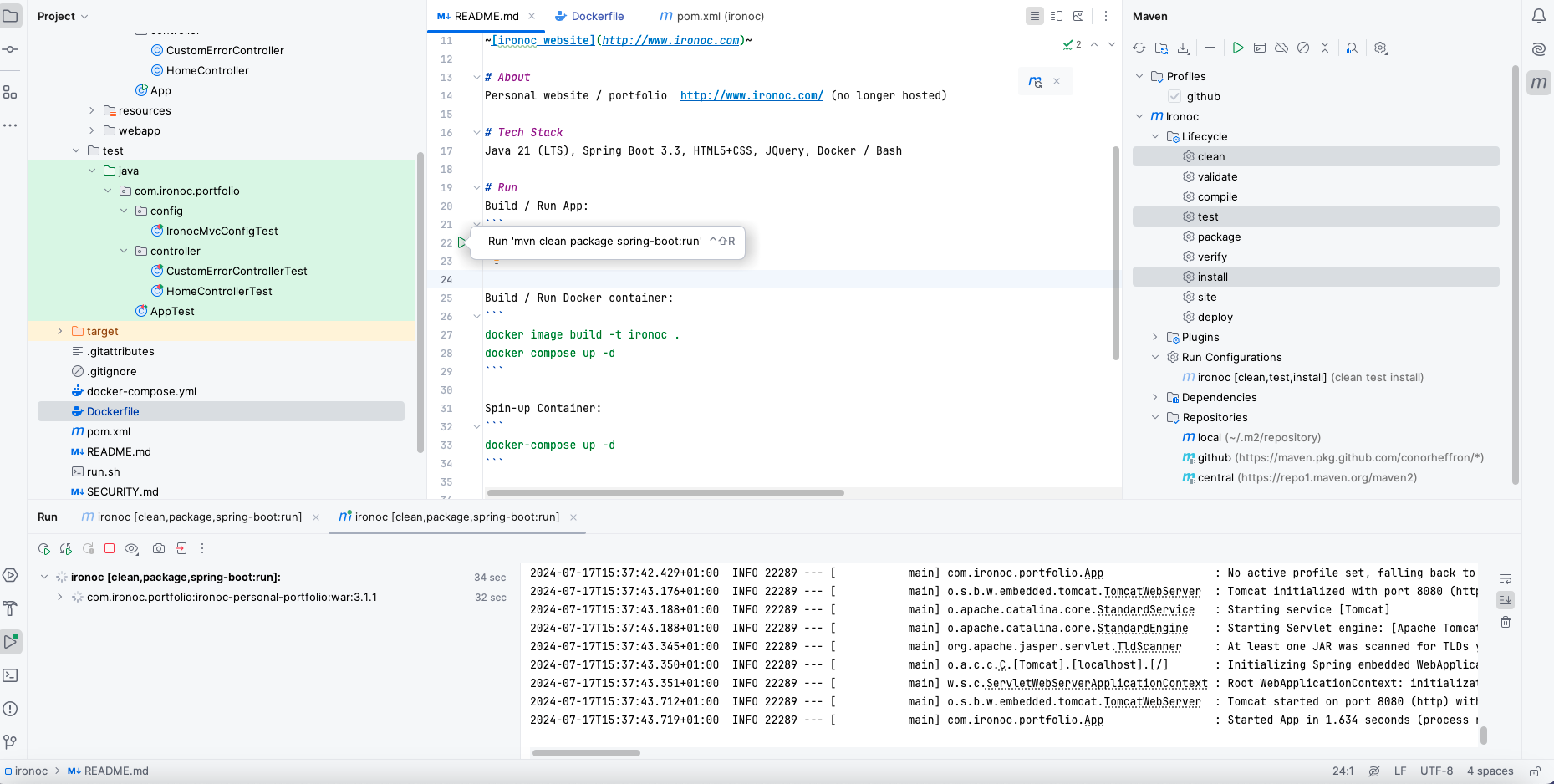The image size is (1554, 784).
Task: Toggle Skip Tests mode in Maven toolbar
Action: pos(1303,48)
